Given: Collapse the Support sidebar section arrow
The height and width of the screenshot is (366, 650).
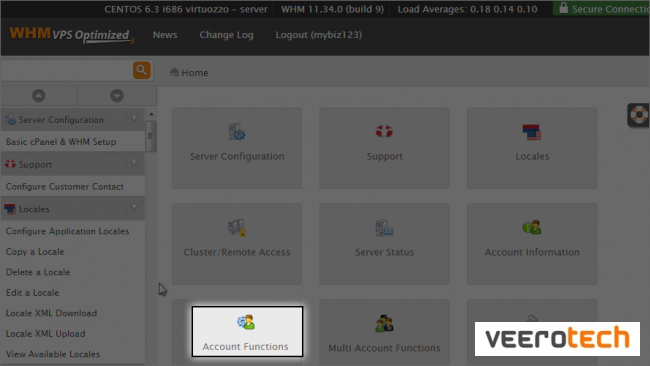Looking at the screenshot, I should pos(134,164).
